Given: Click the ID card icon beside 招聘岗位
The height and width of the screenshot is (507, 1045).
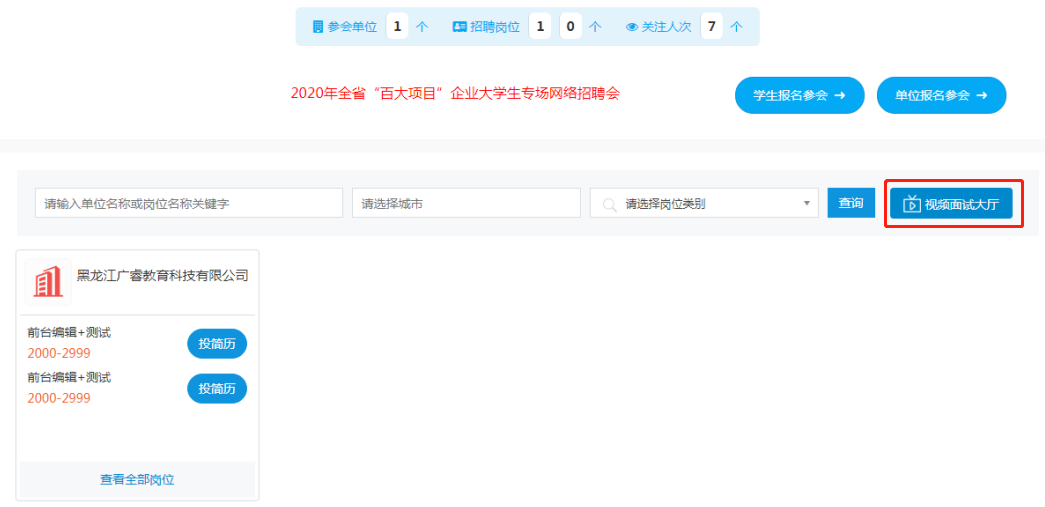Looking at the screenshot, I should click(459, 27).
